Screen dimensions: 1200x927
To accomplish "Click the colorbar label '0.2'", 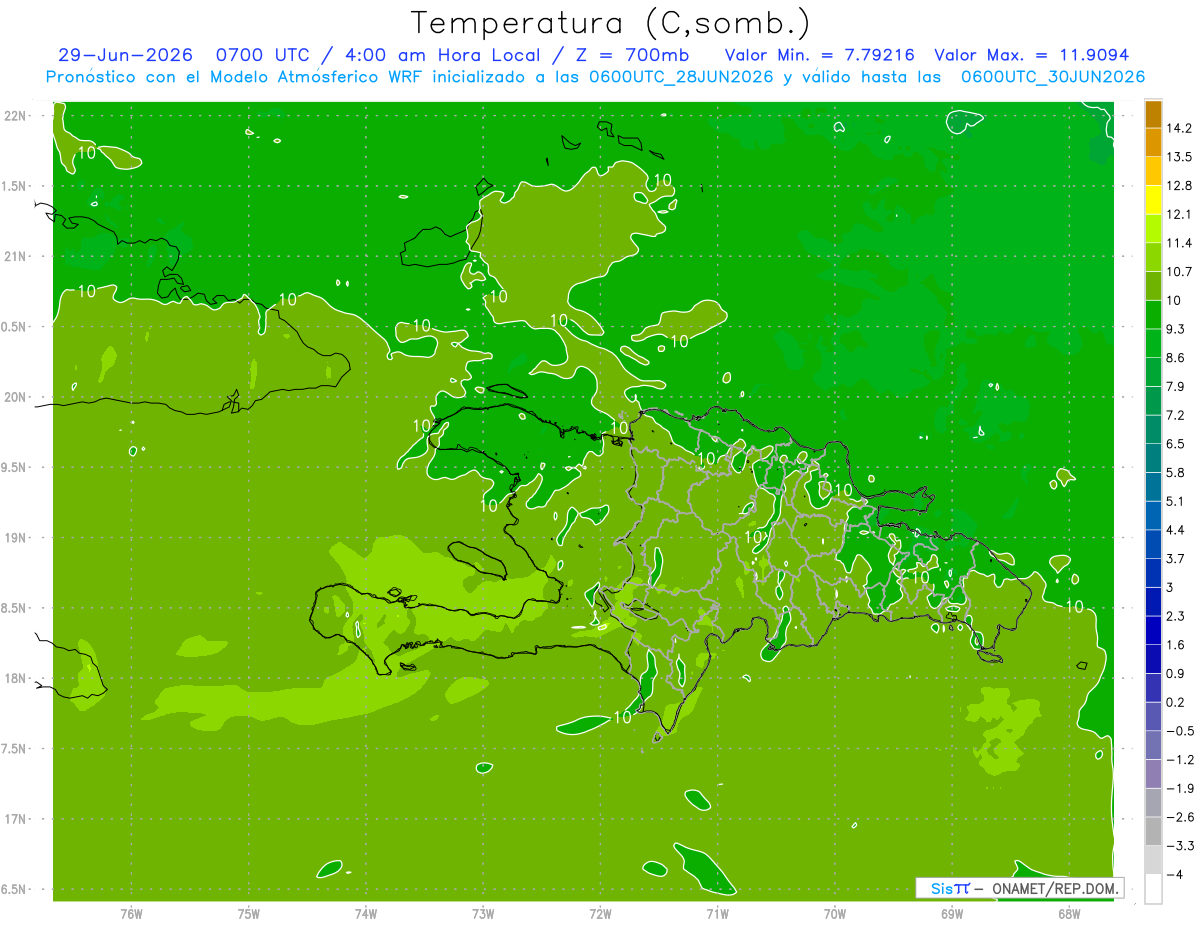I will [1176, 702].
